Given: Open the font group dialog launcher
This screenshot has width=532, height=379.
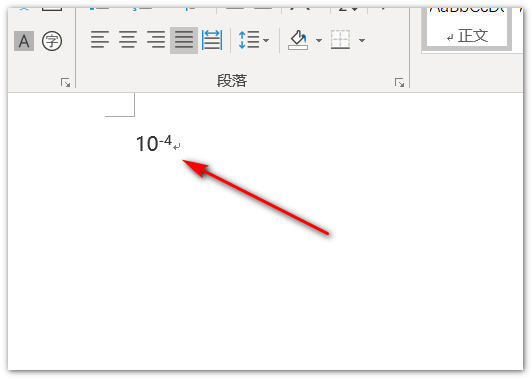Looking at the screenshot, I should [x=65, y=82].
